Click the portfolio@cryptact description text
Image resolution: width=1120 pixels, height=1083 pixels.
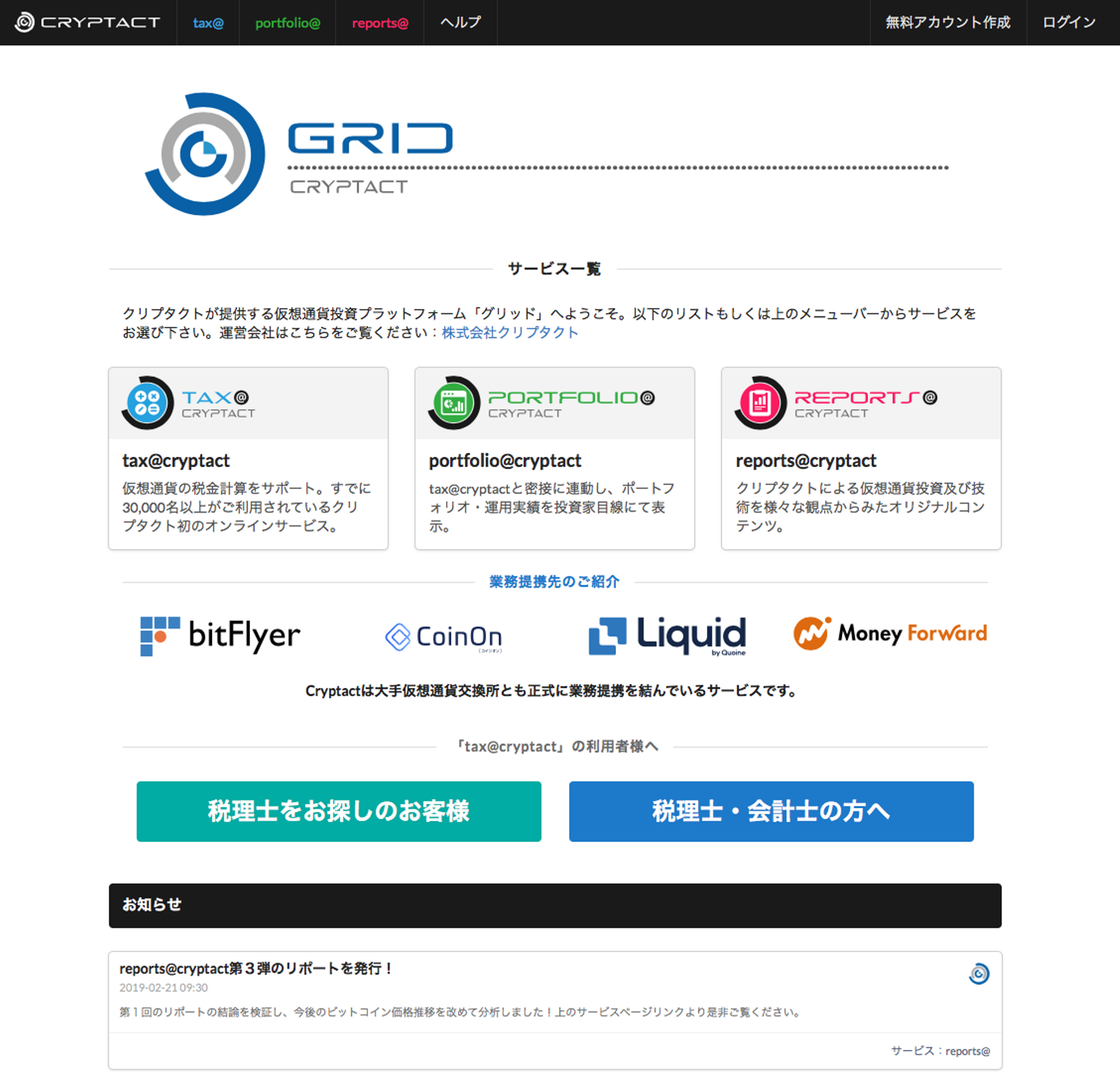pyautogui.click(x=552, y=507)
